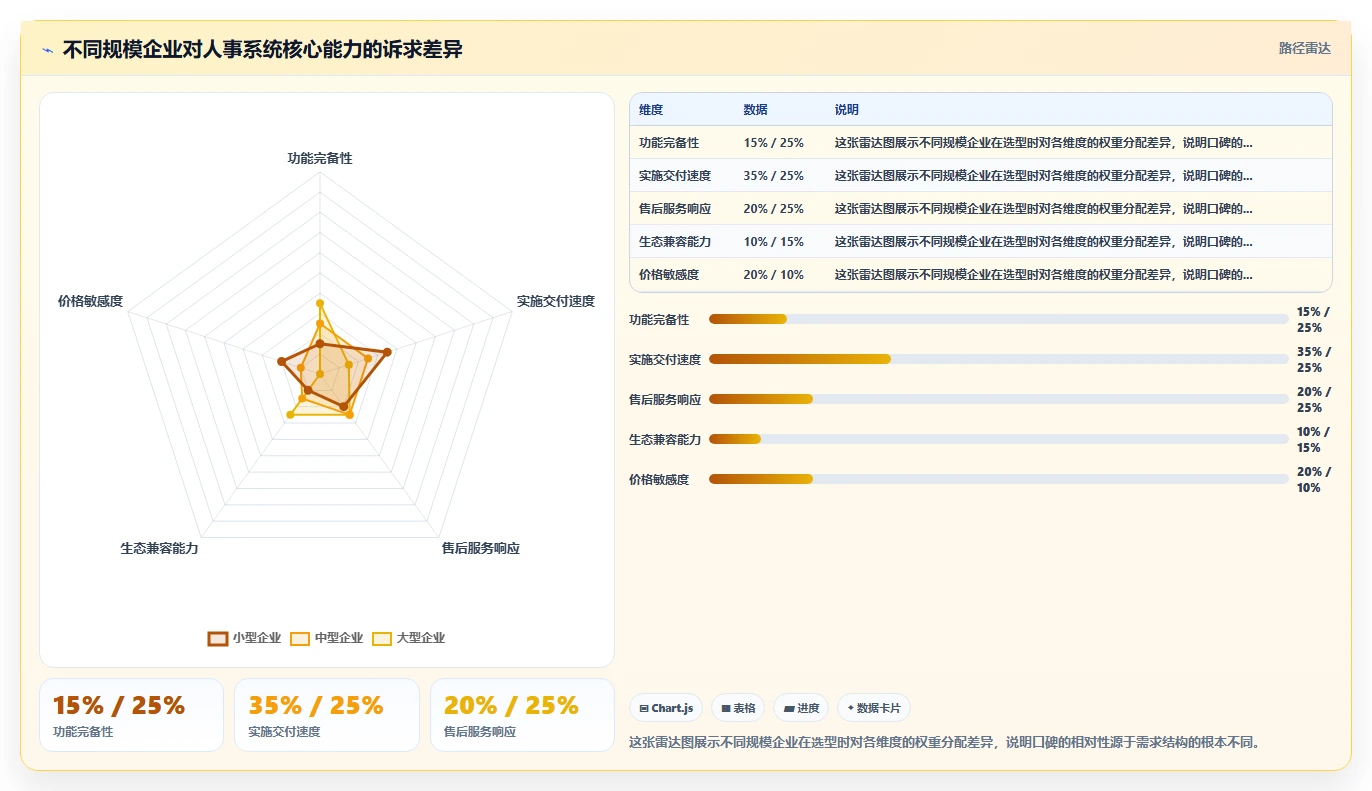Click the 价格敏感度 progress bar label
The width and height of the screenshot is (1372, 791).
click(659, 480)
